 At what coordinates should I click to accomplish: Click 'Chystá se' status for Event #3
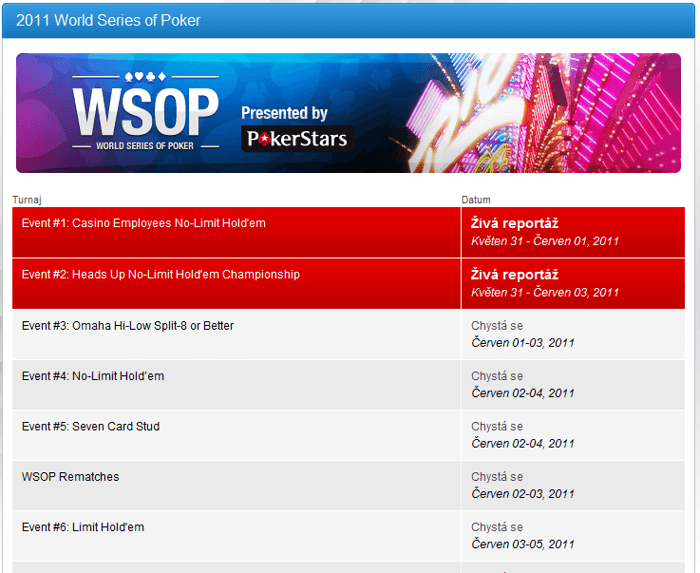point(497,326)
